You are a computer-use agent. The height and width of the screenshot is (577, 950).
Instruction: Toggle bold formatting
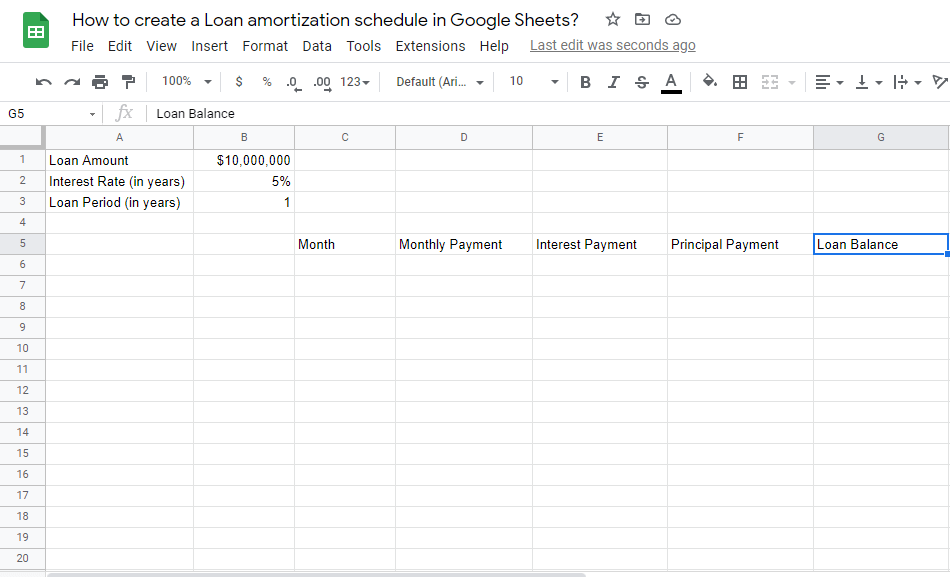[585, 82]
